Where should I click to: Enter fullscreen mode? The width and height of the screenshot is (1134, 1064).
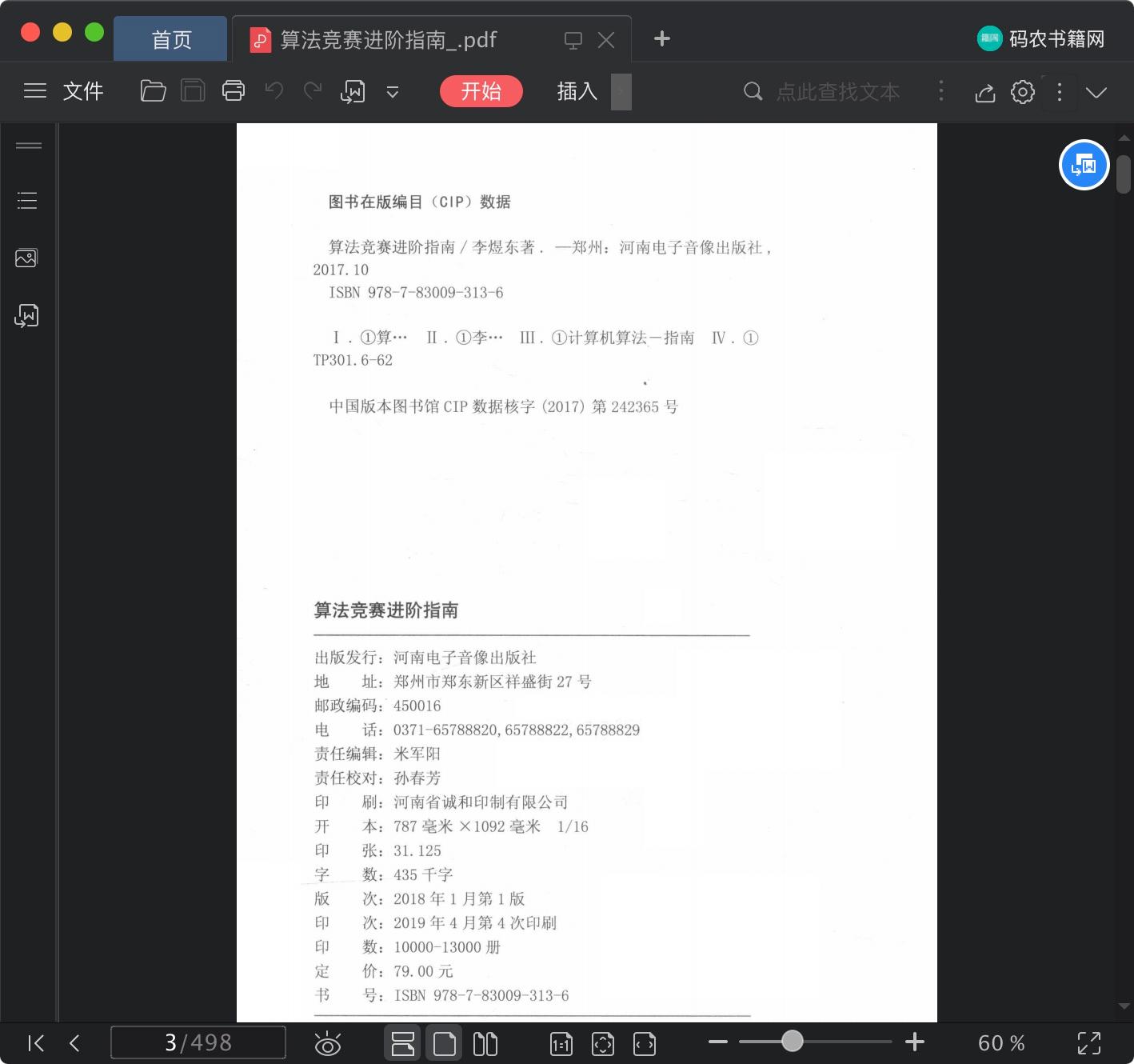pos(1089,1043)
